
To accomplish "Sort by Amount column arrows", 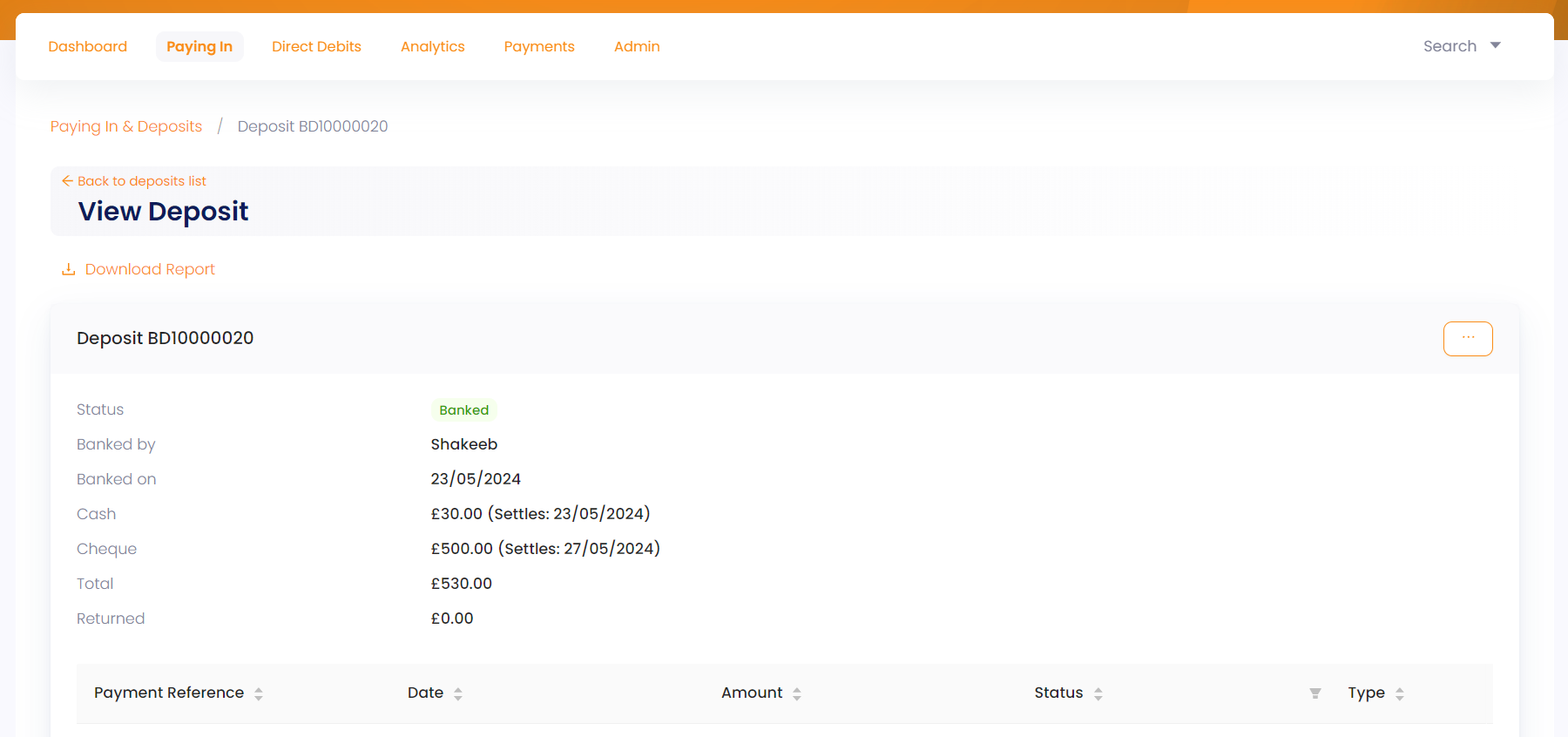I will click(797, 693).
